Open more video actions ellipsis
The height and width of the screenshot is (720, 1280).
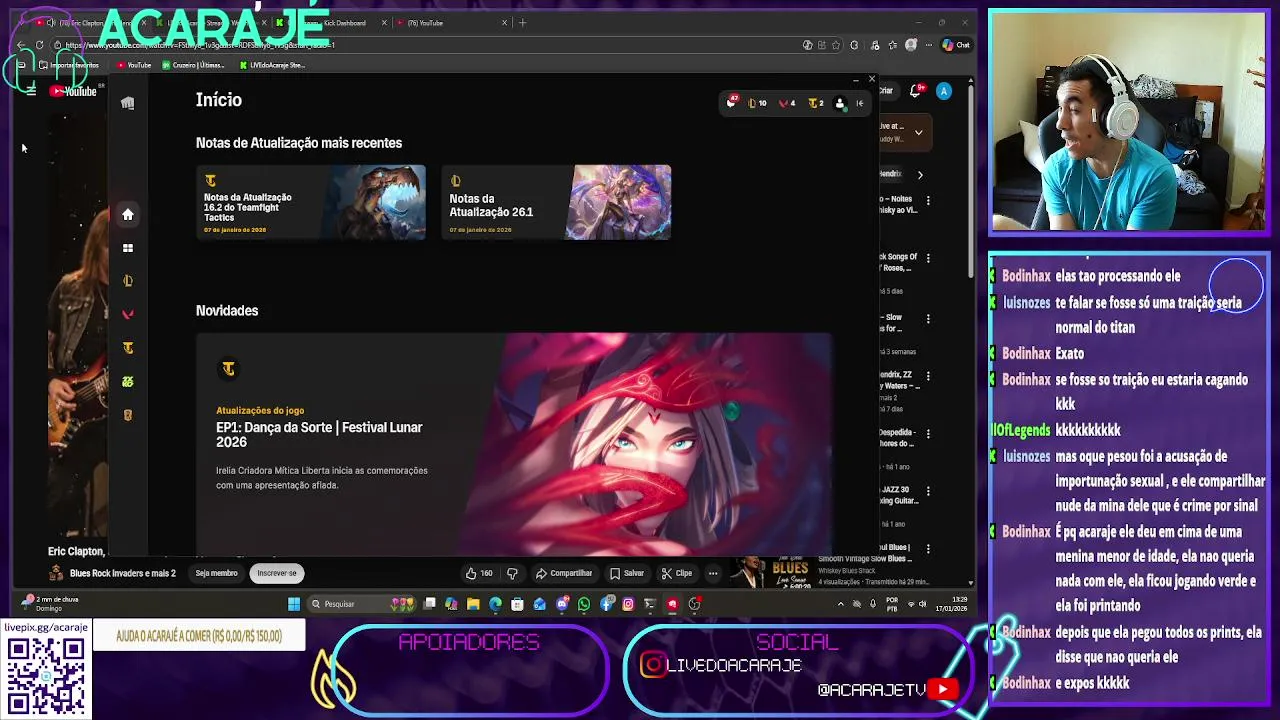click(x=713, y=573)
